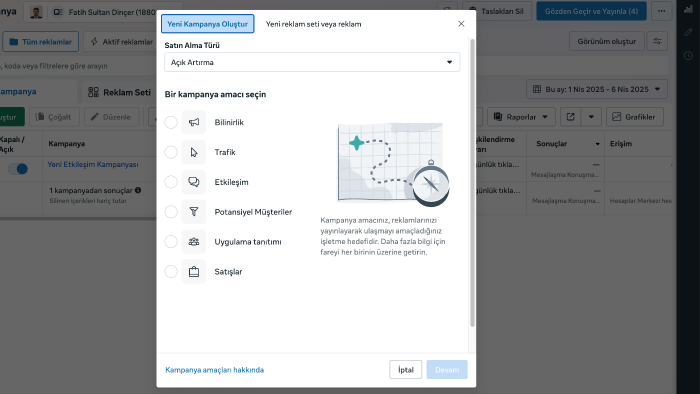Select the Yeni Kampanya Oluştur tab
The height and width of the screenshot is (394, 700).
(208, 24)
